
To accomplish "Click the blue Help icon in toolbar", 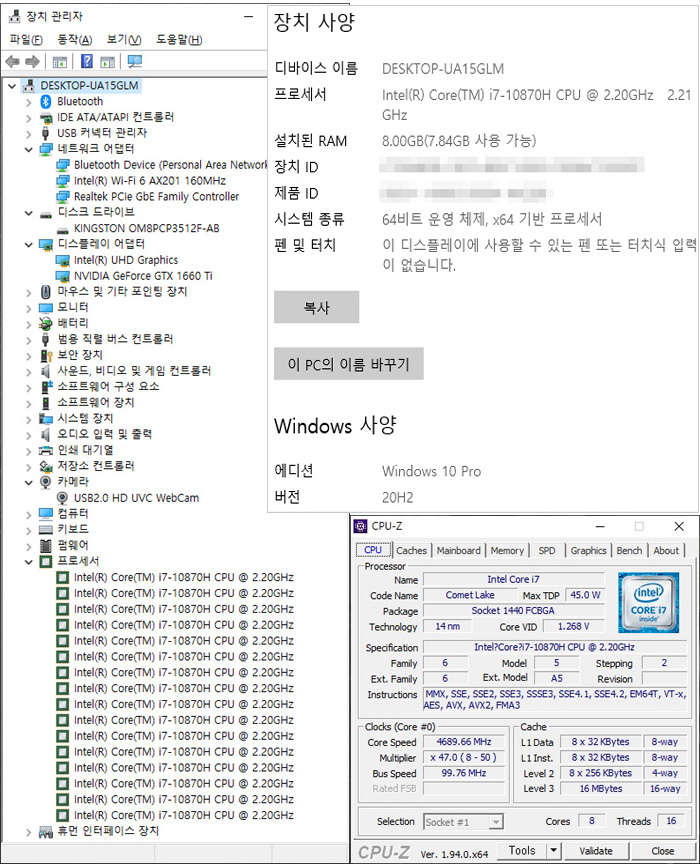I will tap(87, 61).
